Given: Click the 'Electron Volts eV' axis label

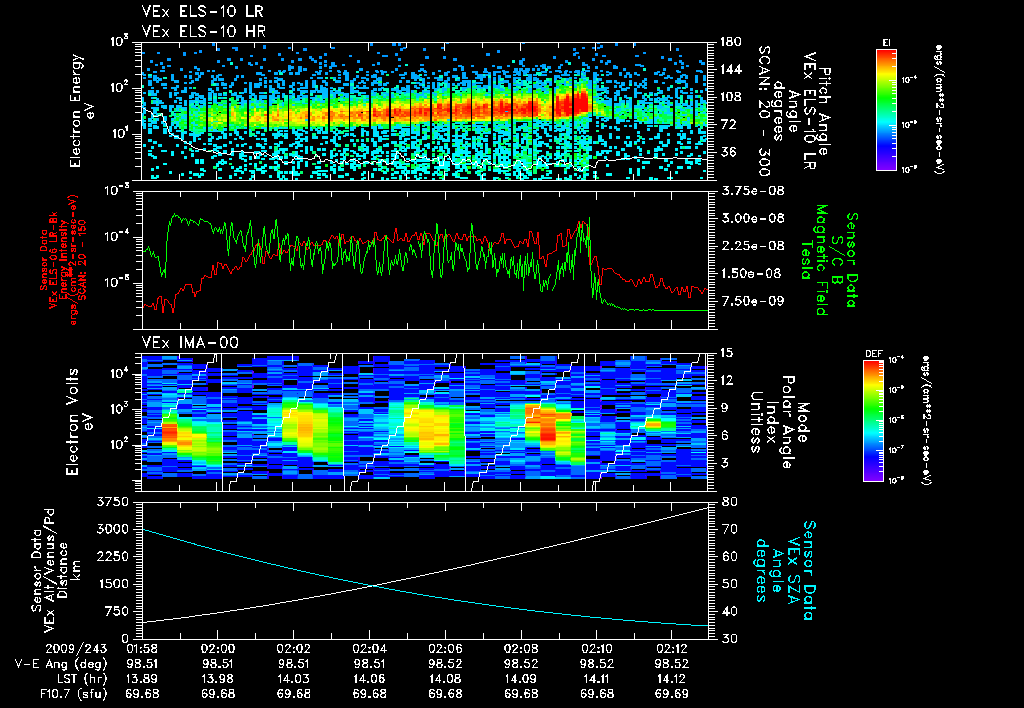Looking at the screenshot, I should click(78, 422).
